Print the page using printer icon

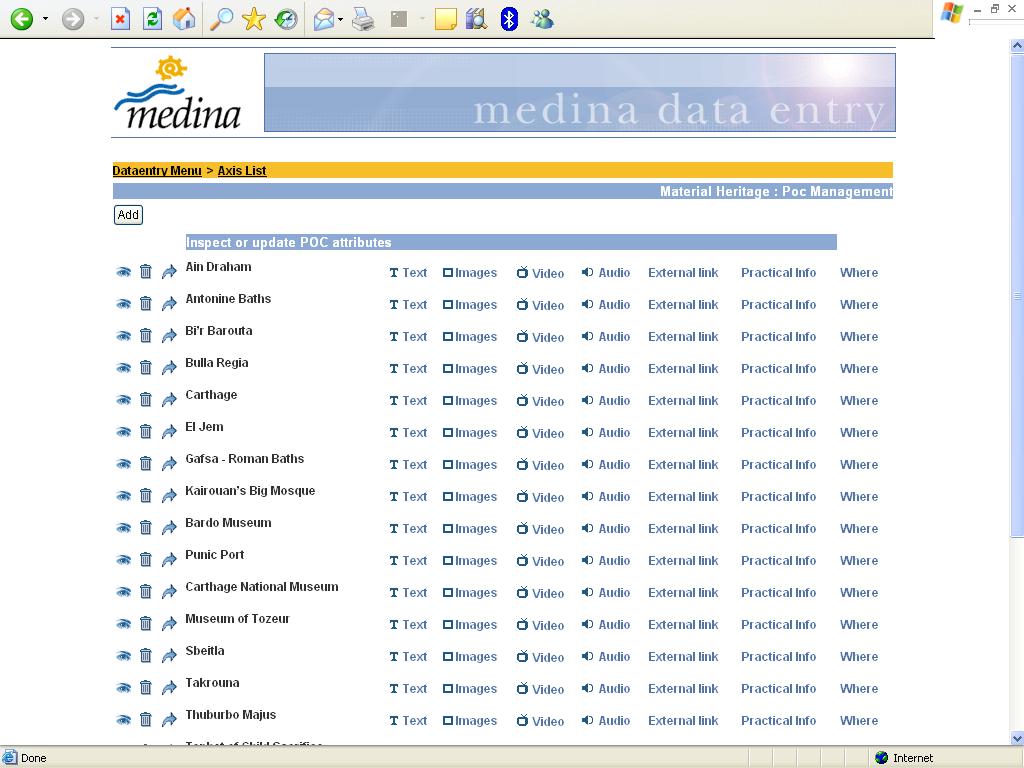click(x=363, y=20)
